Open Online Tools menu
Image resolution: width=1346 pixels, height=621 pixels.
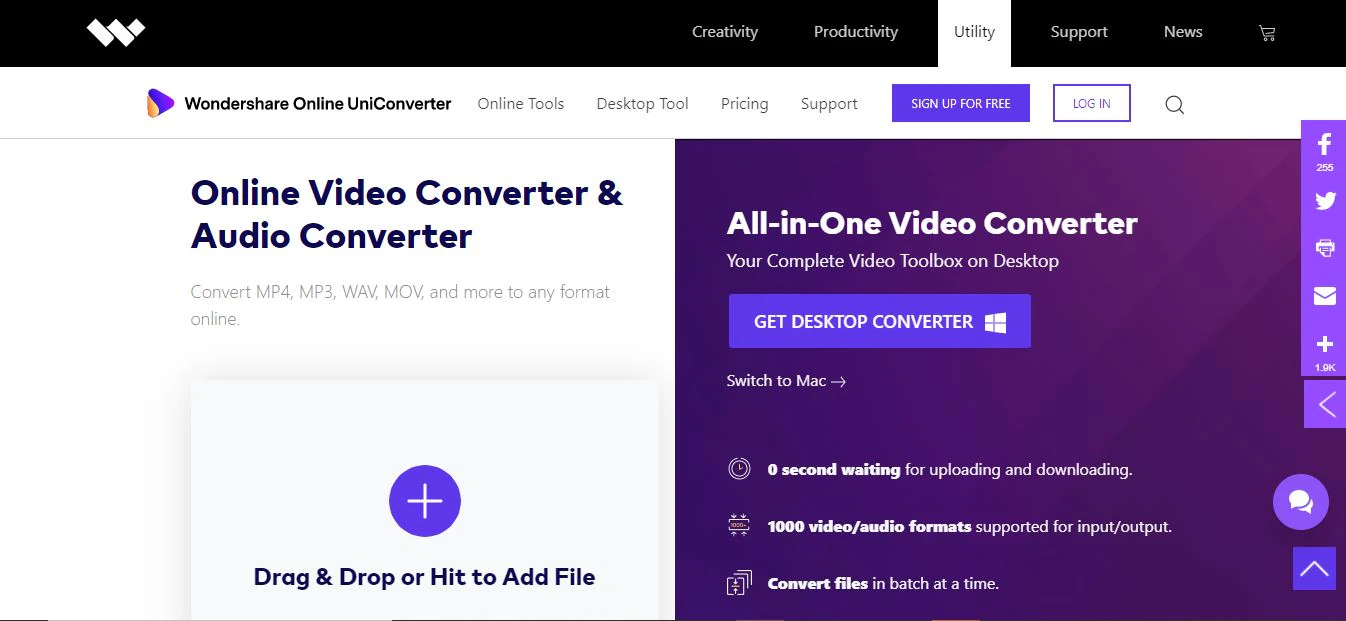(x=521, y=103)
